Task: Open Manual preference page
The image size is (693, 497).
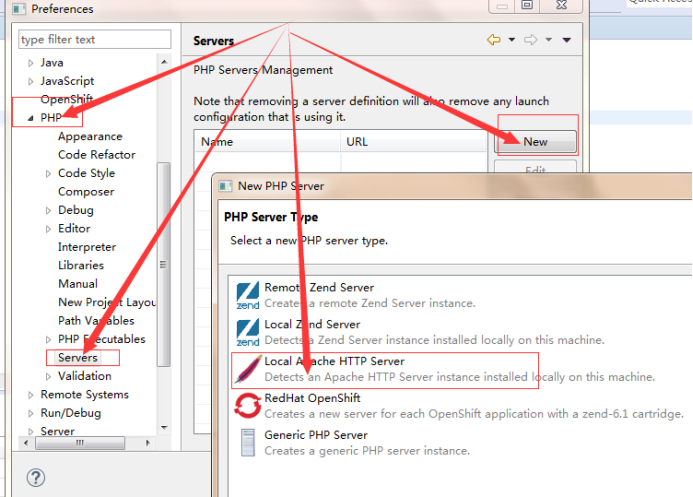Action: (78, 284)
